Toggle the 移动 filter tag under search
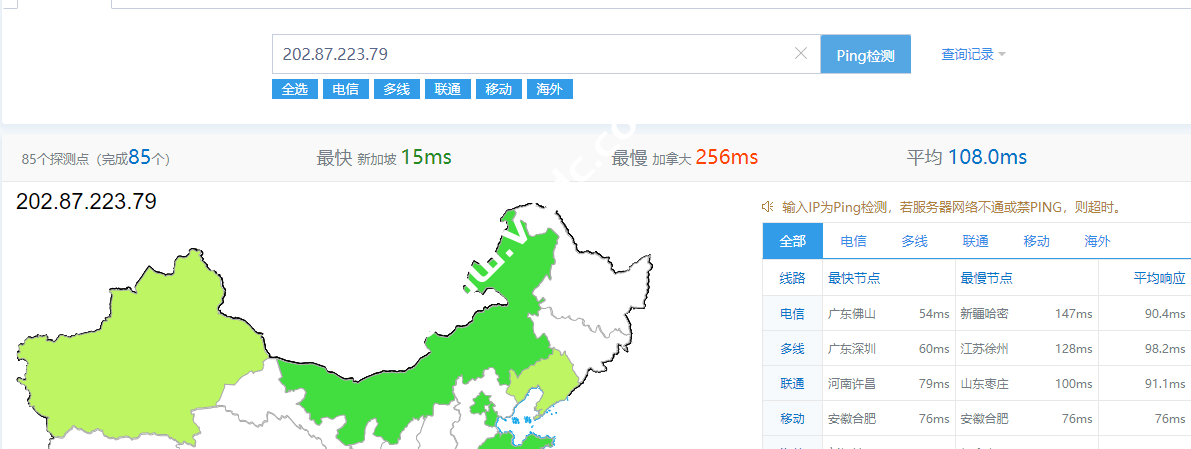This screenshot has height=449, width=1191. [498, 89]
